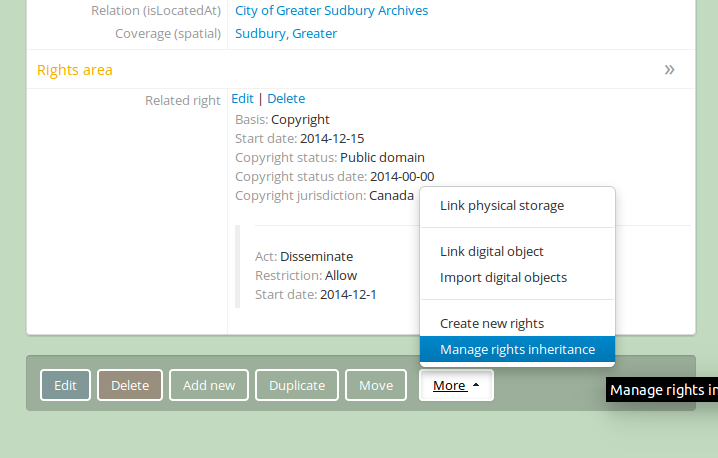Open the More dropdown button

tap(455, 385)
